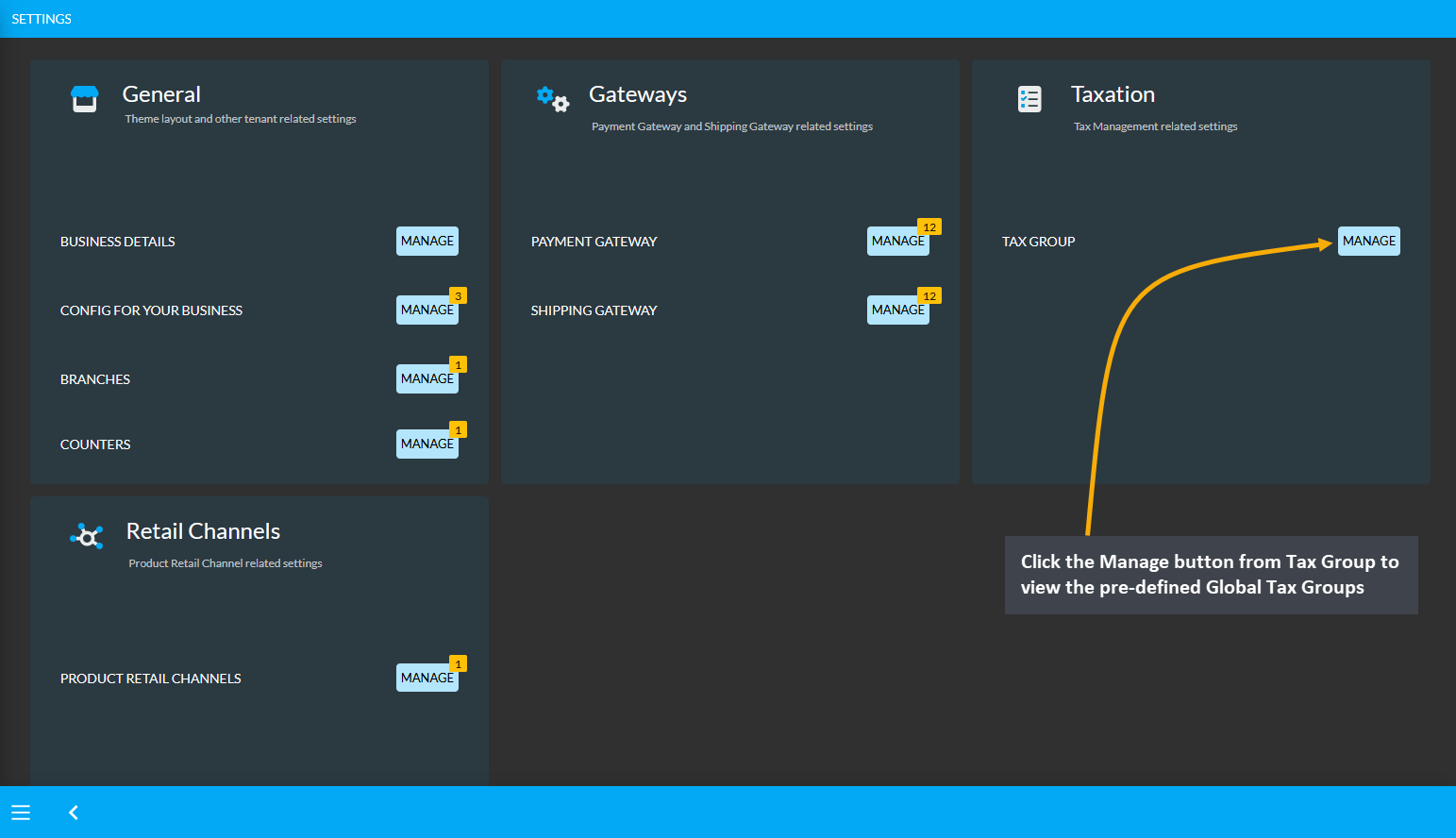The height and width of the screenshot is (838, 1456).
Task: Manage the Counters settings
Action: (427, 444)
